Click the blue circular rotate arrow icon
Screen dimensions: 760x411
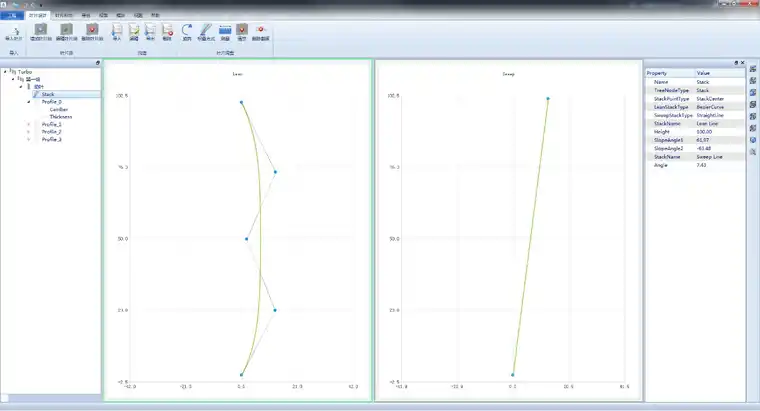pyautogui.click(x=187, y=32)
